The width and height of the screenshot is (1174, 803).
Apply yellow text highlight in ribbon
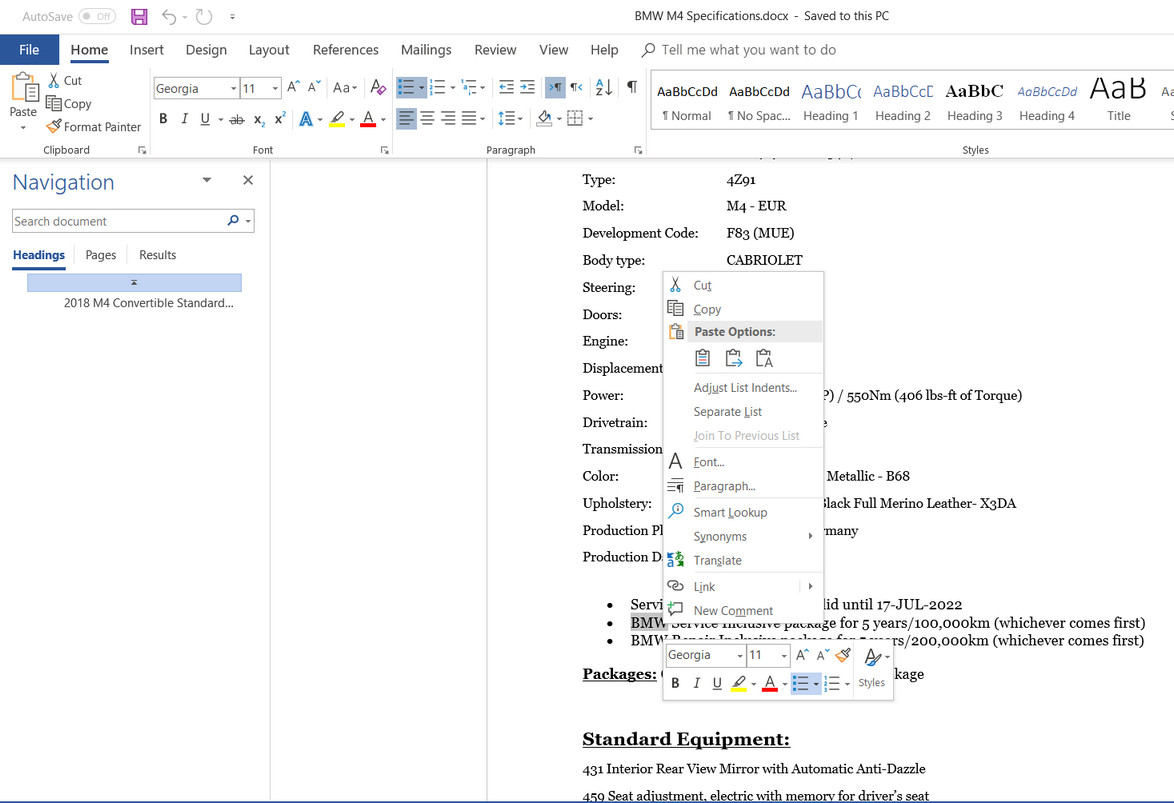337,118
